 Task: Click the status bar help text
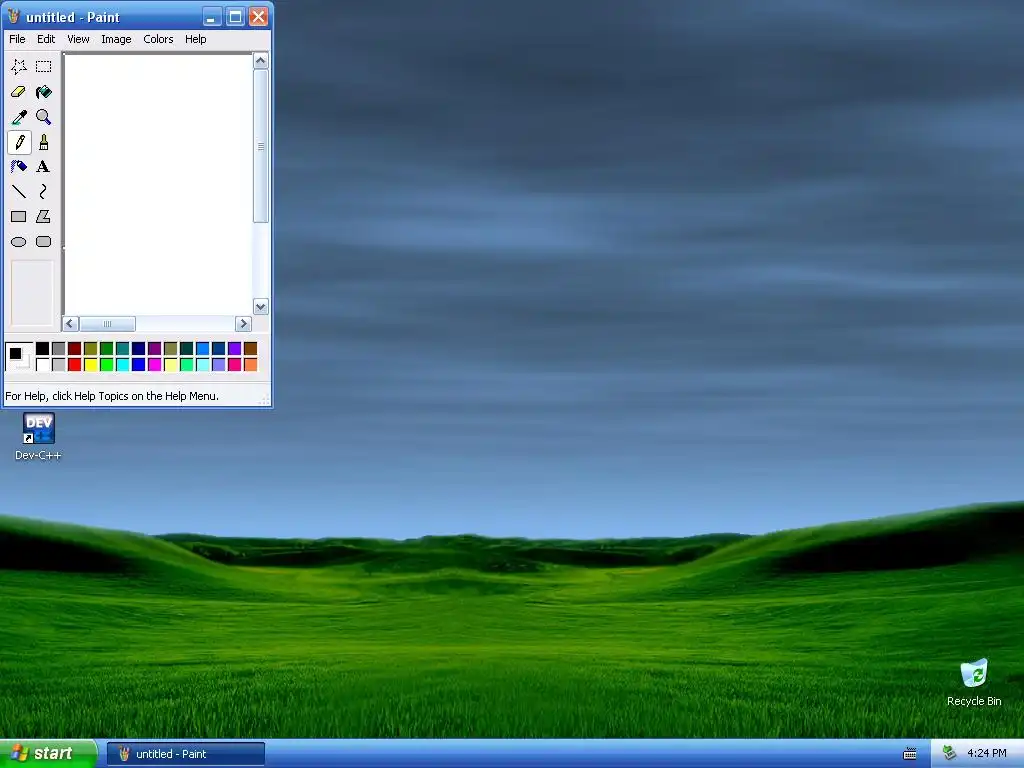click(x=112, y=396)
